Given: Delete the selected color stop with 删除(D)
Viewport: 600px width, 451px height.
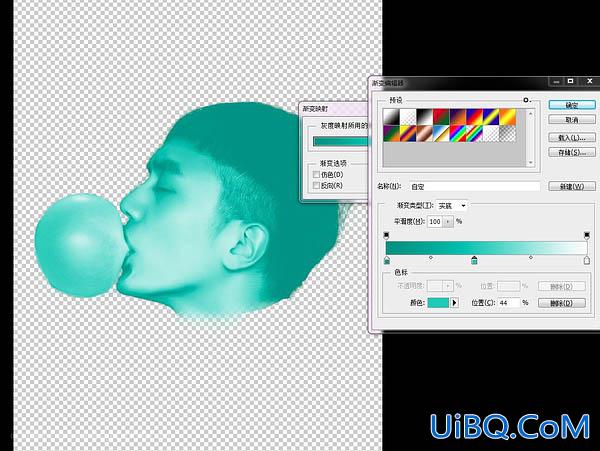Looking at the screenshot, I should click(x=562, y=303).
